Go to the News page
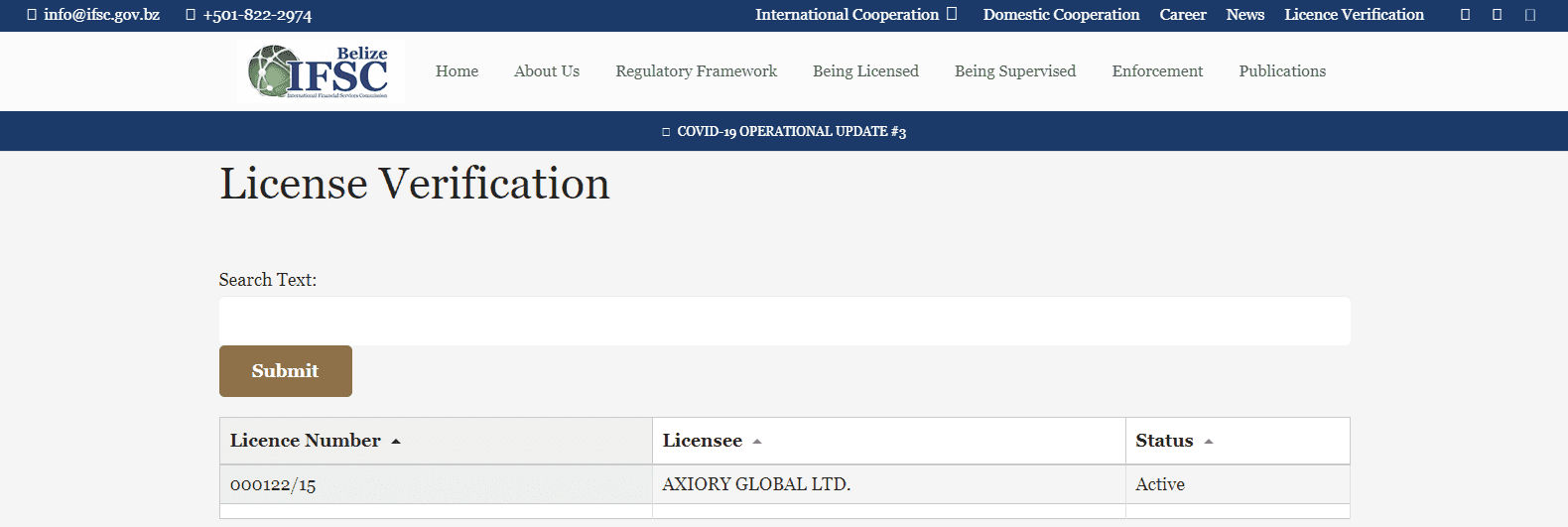The height and width of the screenshot is (527, 1568). click(1245, 15)
